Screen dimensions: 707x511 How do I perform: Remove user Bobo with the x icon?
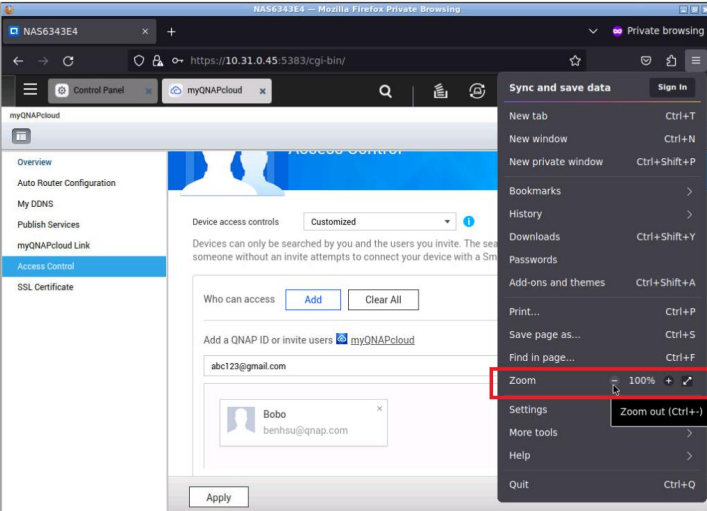(x=379, y=408)
